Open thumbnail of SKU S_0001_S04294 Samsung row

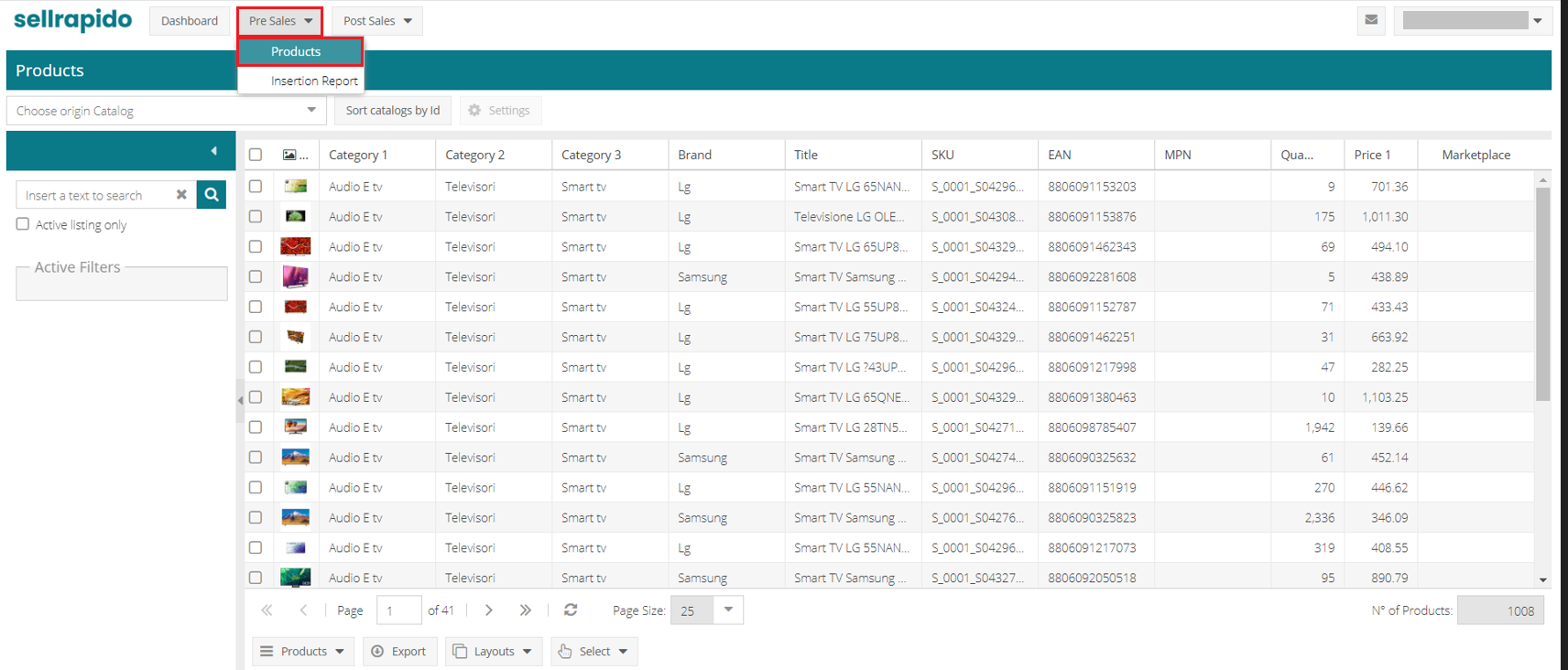pos(295,276)
